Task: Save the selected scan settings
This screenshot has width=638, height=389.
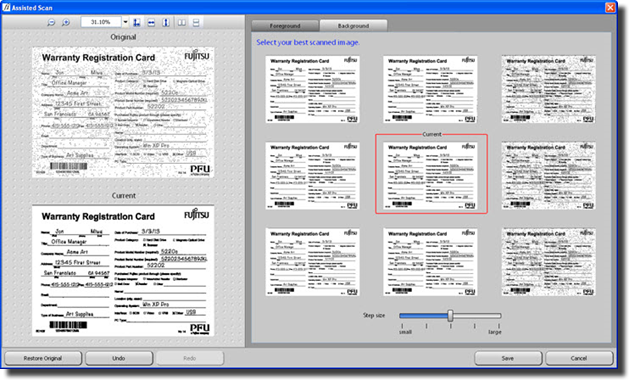Action: coord(507,358)
